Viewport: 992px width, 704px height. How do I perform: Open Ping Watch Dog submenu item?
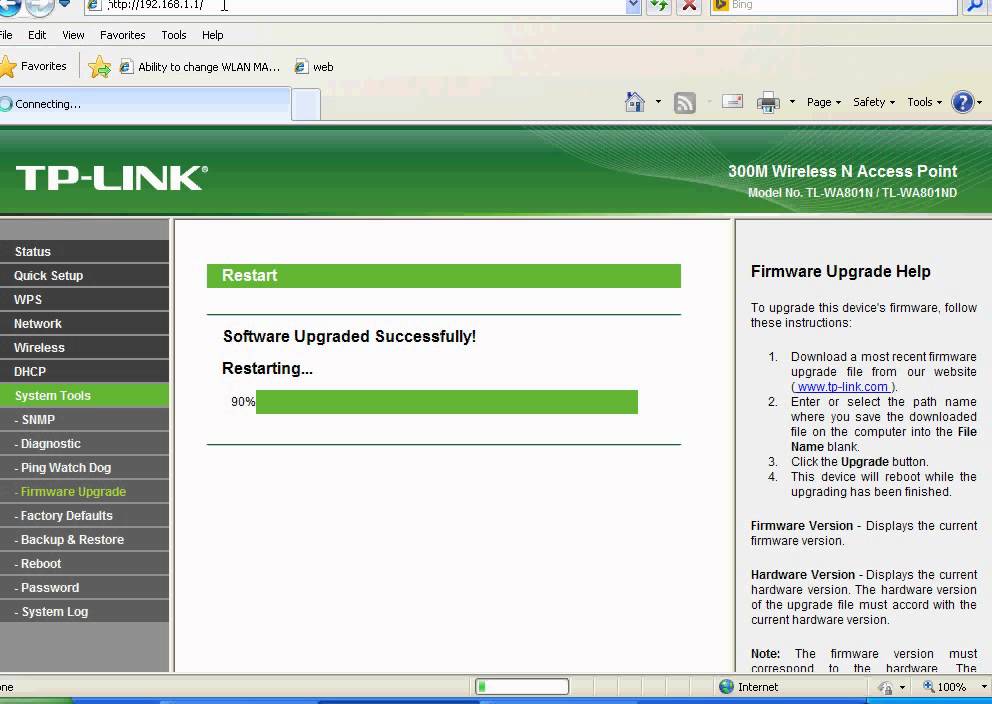(84, 467)
